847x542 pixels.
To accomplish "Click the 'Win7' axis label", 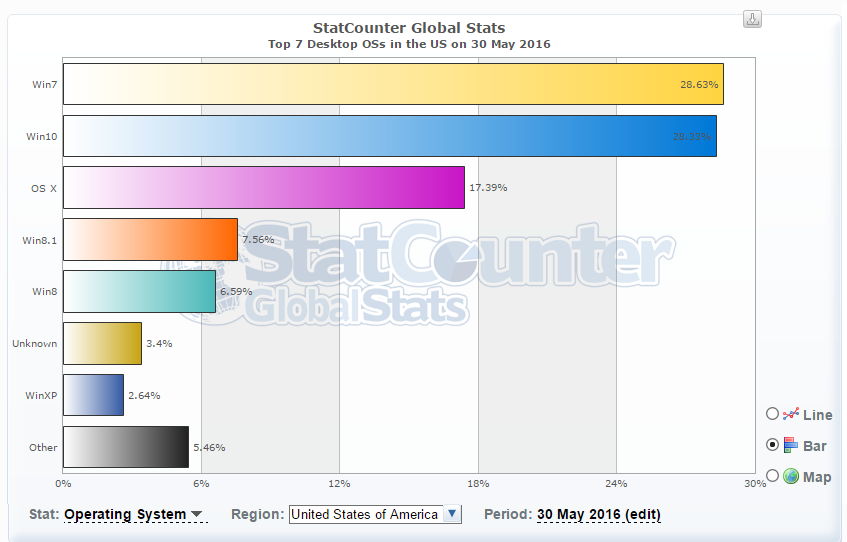I will 44,84.
